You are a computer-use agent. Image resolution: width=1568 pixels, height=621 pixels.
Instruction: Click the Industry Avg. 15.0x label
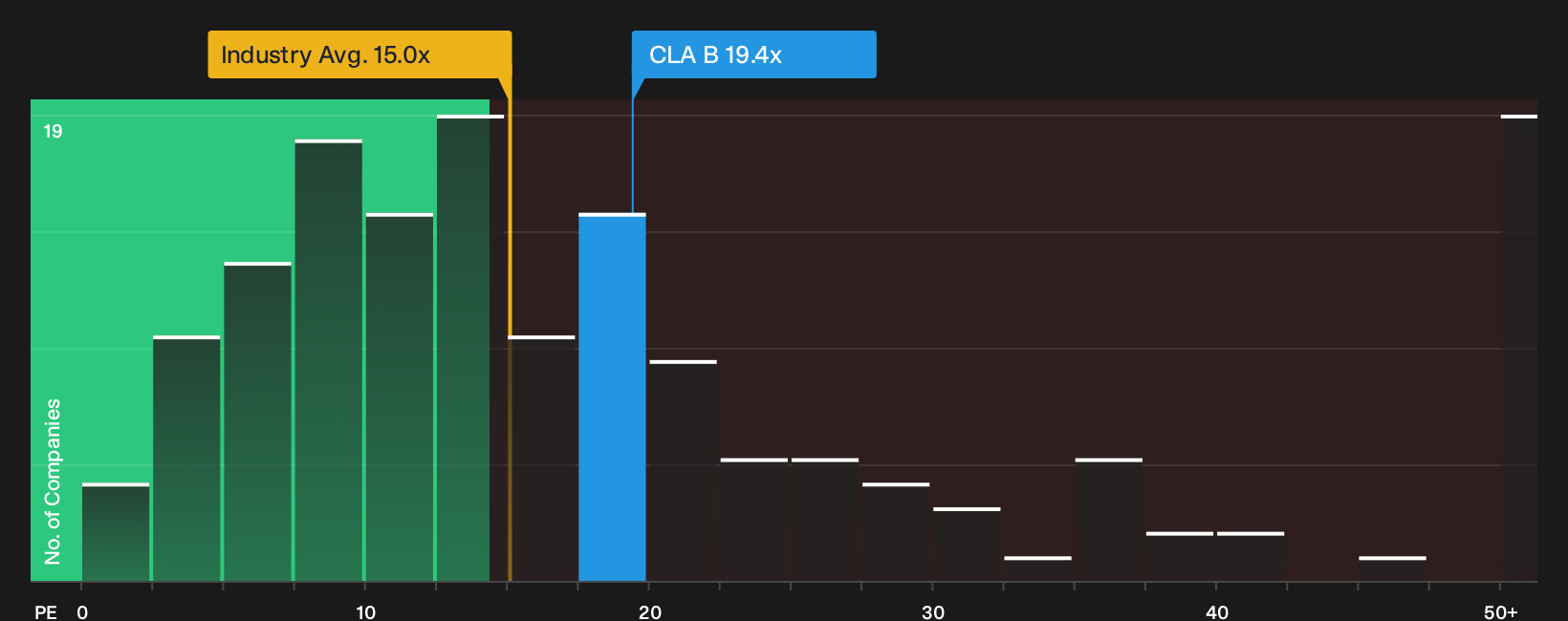pos(359,54)
